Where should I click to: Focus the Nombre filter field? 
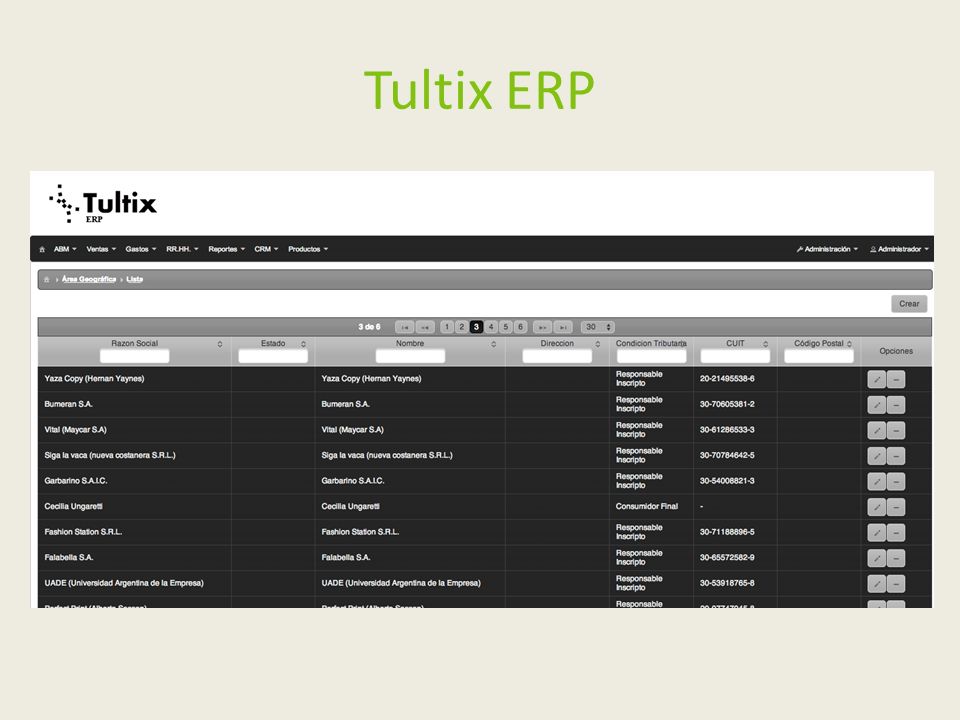410,356
